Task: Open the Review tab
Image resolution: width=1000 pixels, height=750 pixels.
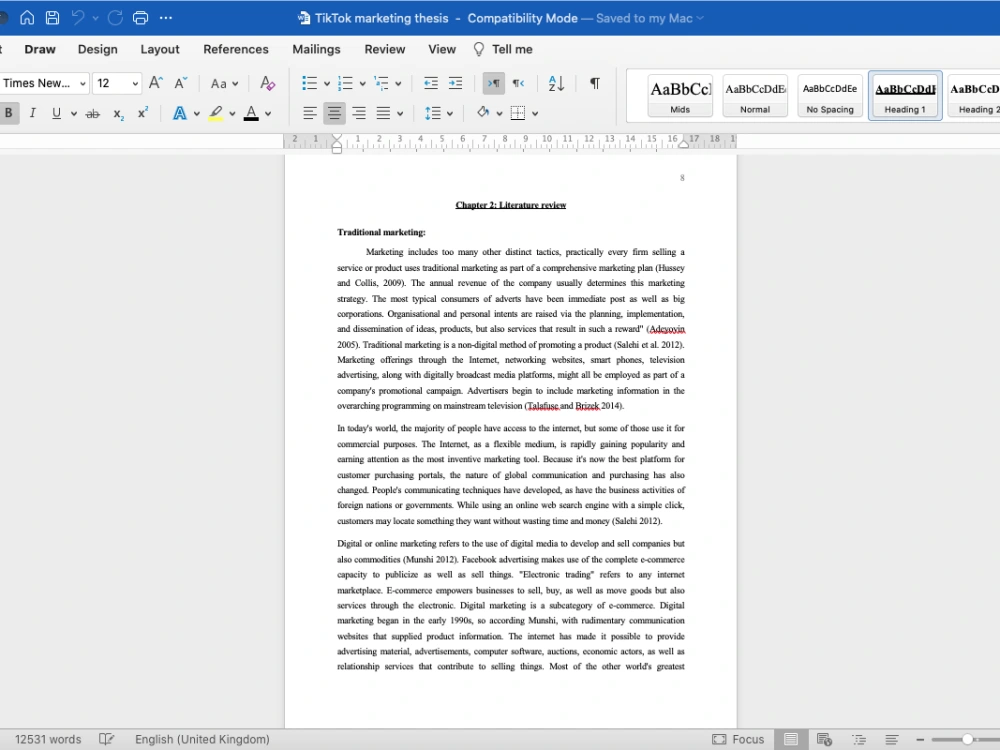Action: click(385, 49)
